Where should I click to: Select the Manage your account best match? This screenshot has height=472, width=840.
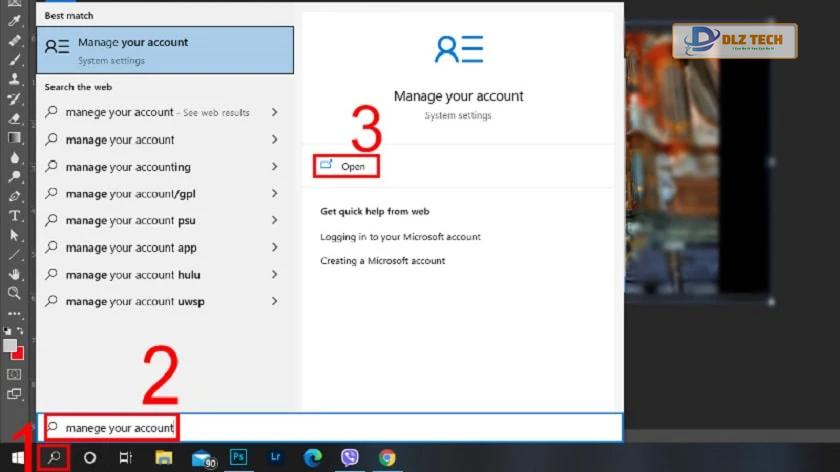coord(165,50)
